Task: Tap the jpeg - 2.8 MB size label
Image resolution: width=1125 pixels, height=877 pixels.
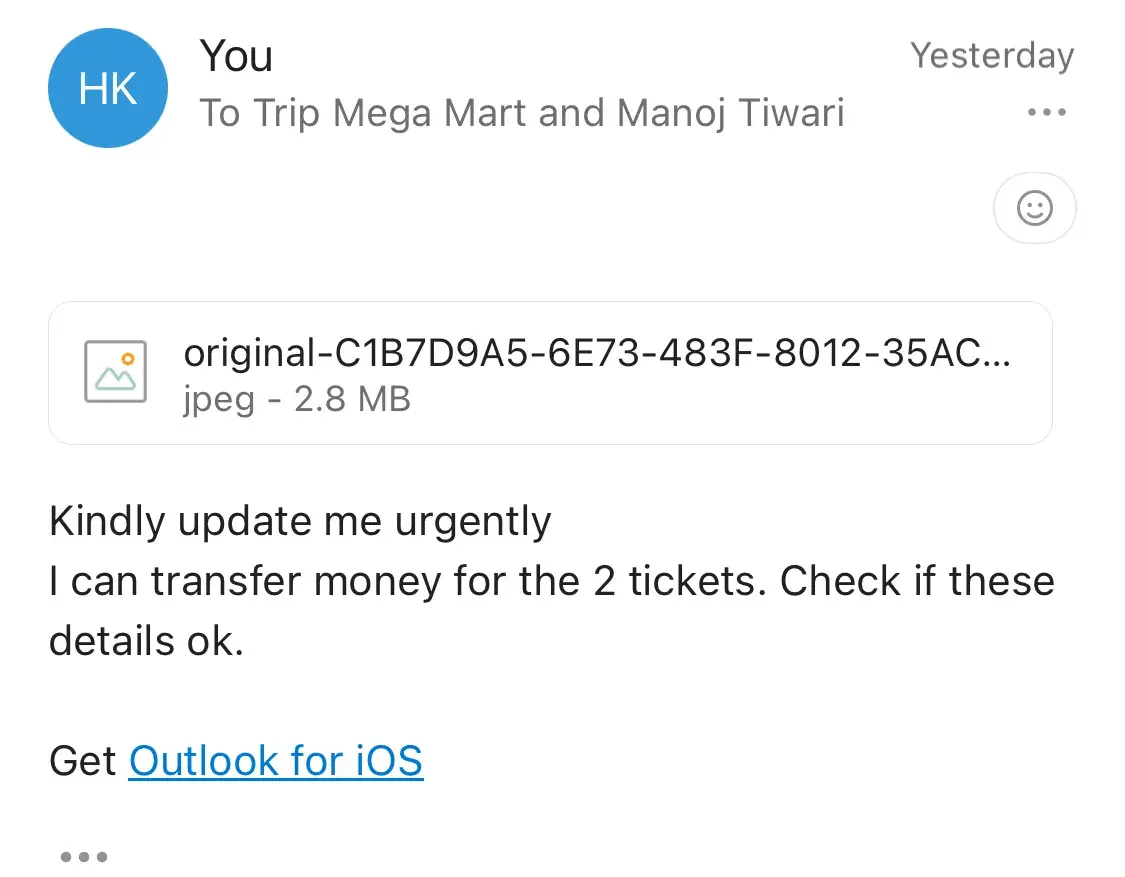Action: [297, 400]
